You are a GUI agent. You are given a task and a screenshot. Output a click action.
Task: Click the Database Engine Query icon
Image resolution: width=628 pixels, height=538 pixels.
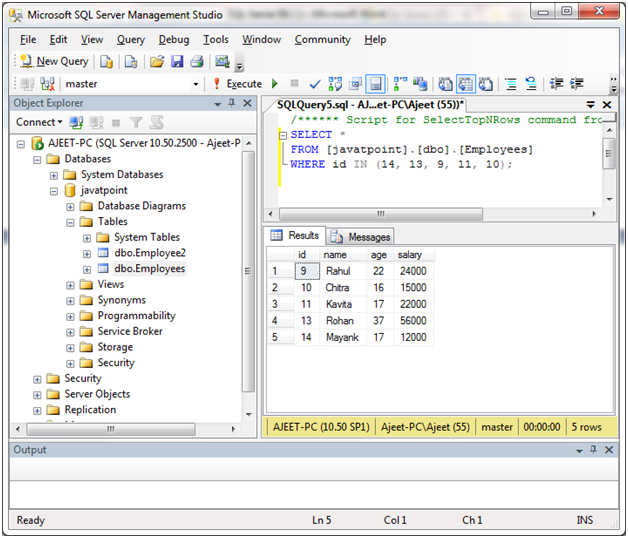tap(107, 61)
